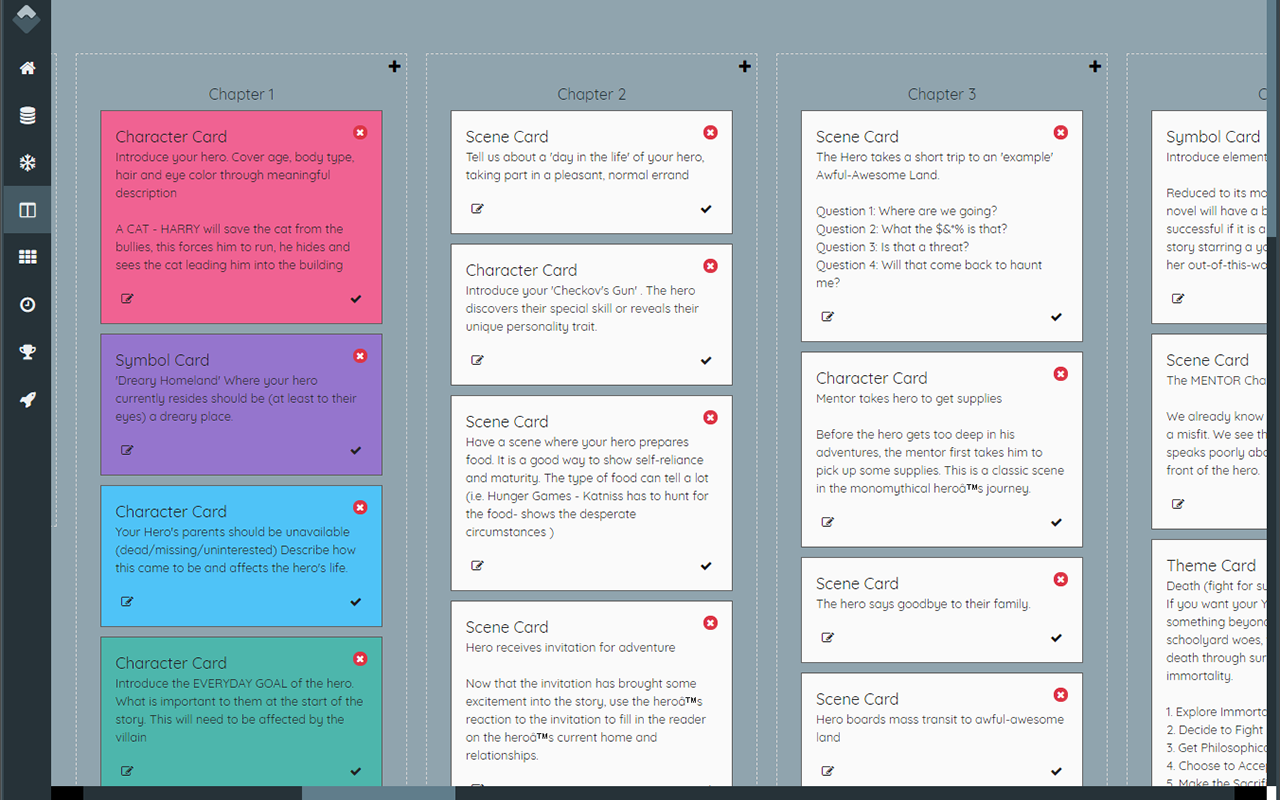Click the plus icon above Chapter 2
Viewport: 1280px width, 800px height.
(744, 66)
